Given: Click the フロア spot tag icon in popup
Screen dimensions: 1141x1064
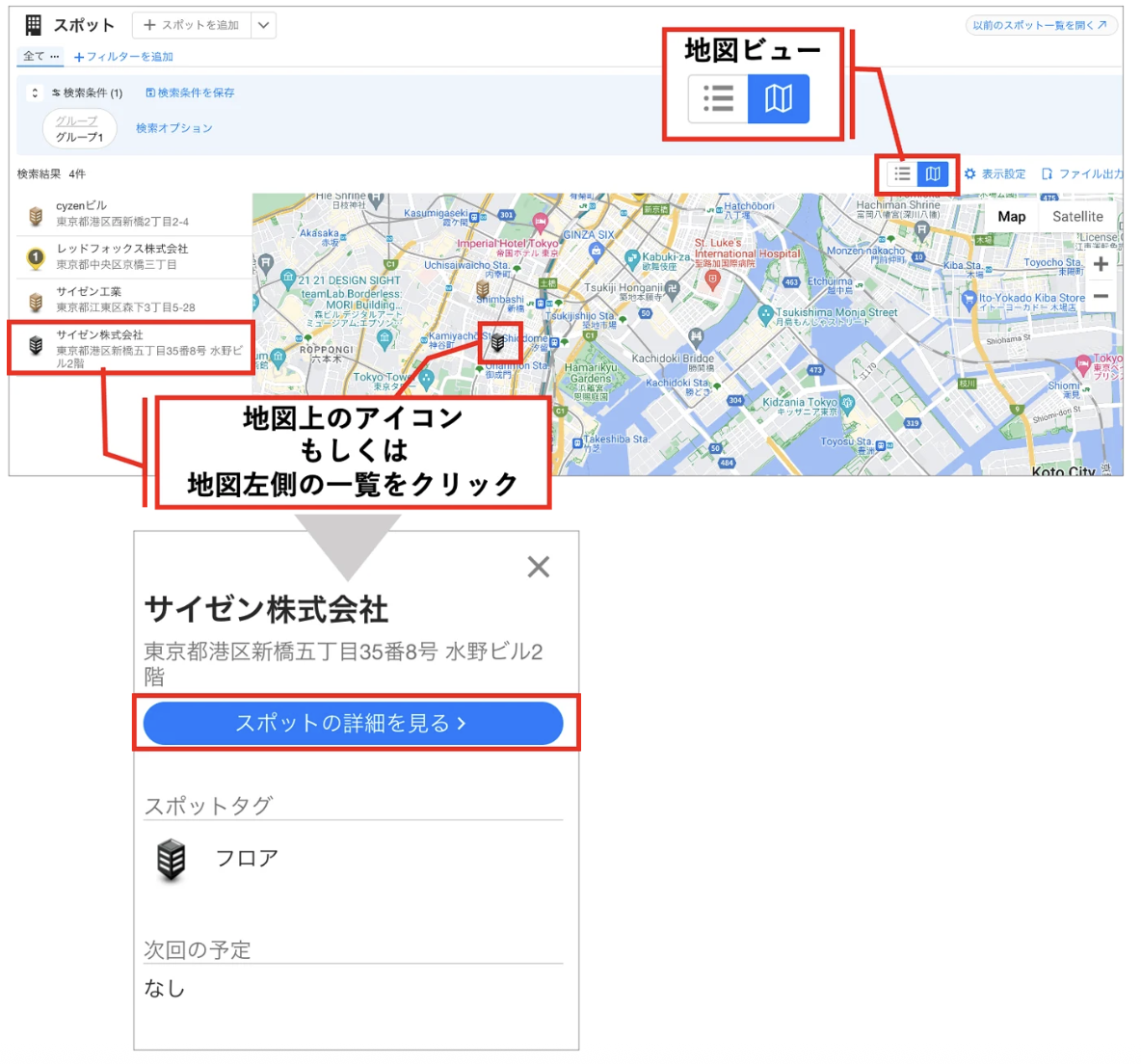Looking at the screenshot, I should click(x=172, y=859).
